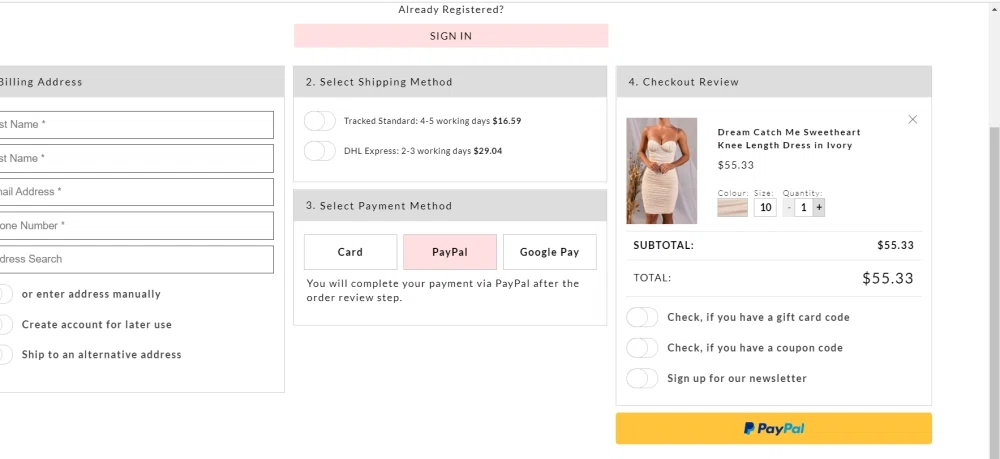Decrease quantity with the minus button
The image size is (1000, 459).
[788, 208]
